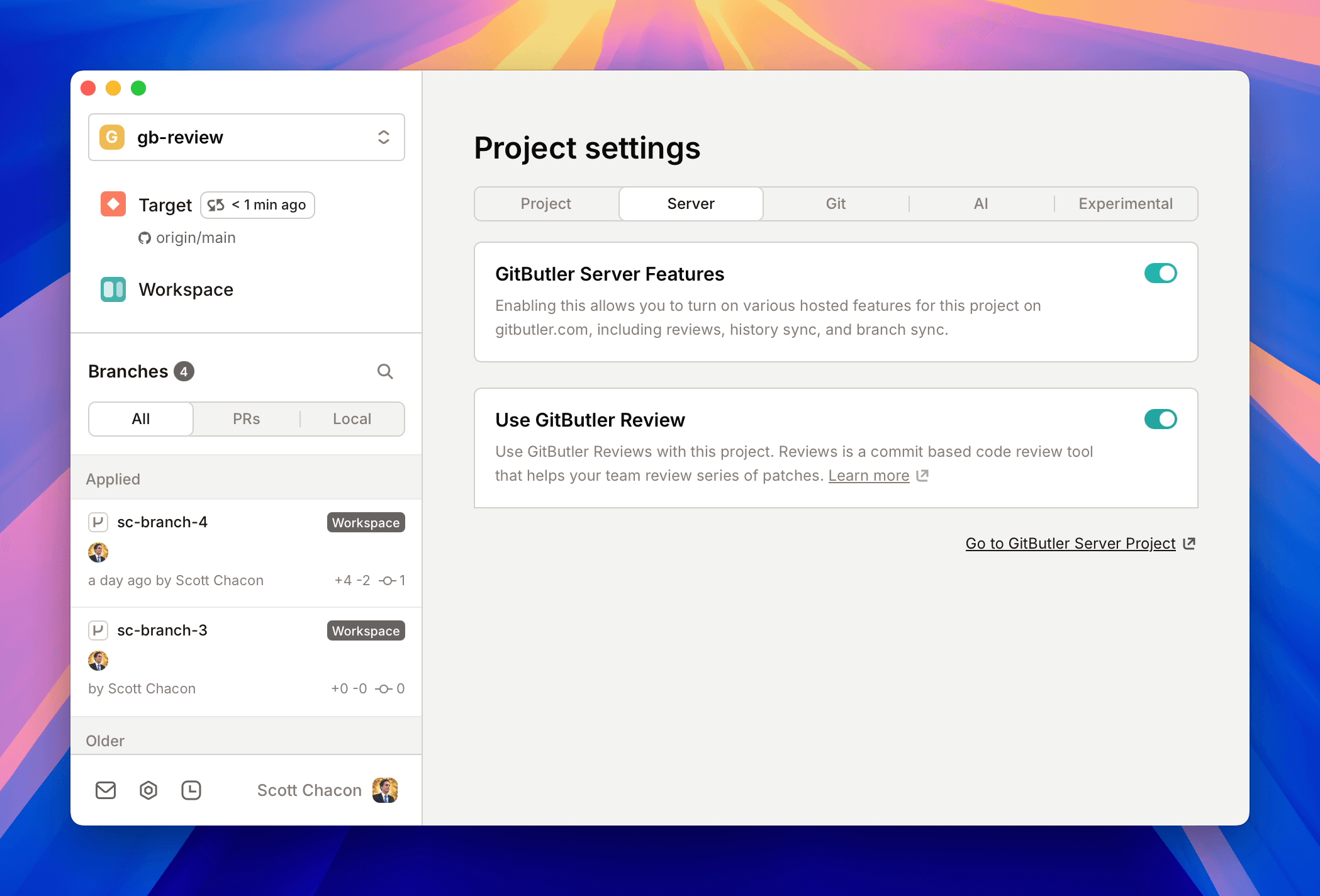Open project history using the clock icon

coord(192,790)
